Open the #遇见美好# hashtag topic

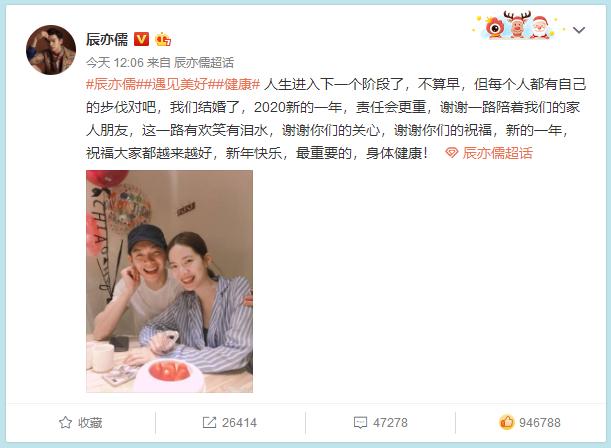tap(180, 84)
